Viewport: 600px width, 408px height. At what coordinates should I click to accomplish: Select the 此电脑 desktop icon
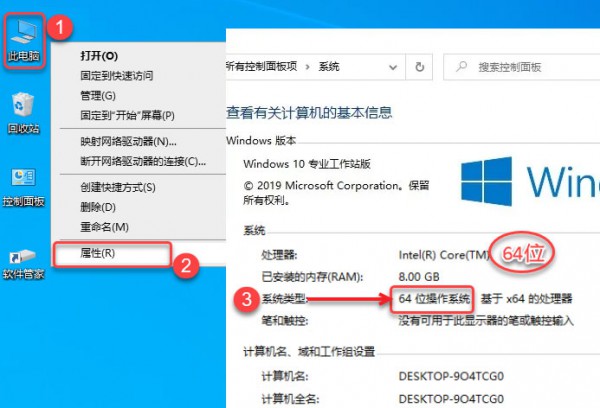point(24,41)
